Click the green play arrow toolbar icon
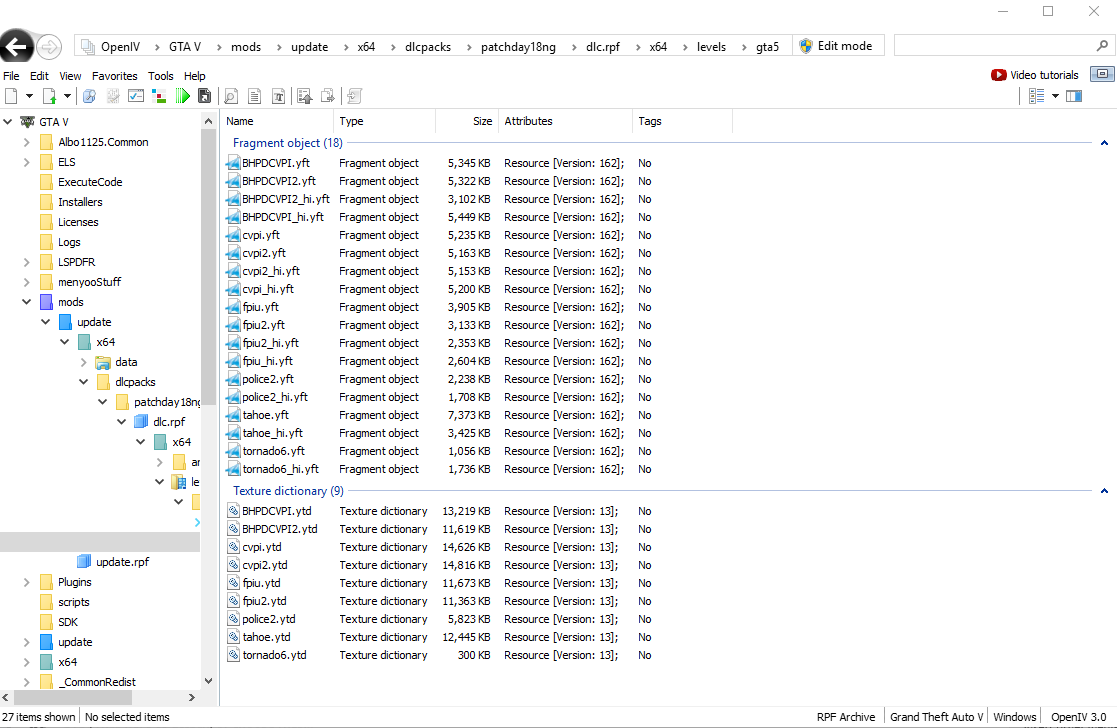The image size is (1117, 728). tap(183, 96)
